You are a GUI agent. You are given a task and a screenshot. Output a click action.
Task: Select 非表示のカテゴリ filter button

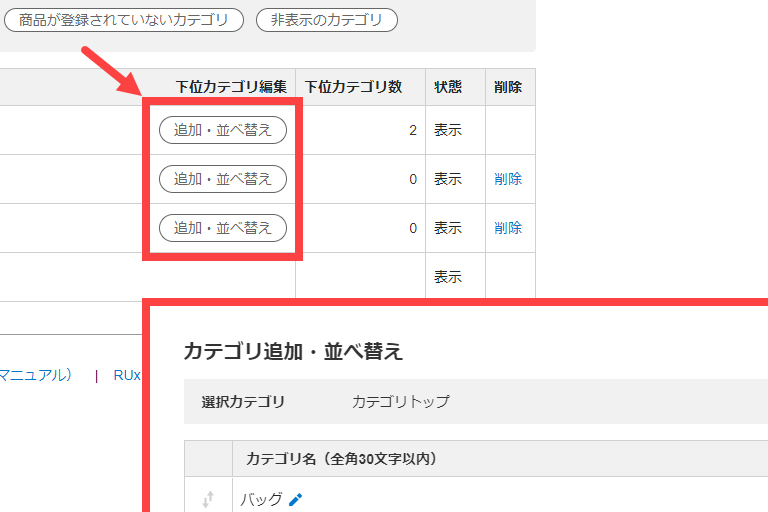click(x=327, y=20)
